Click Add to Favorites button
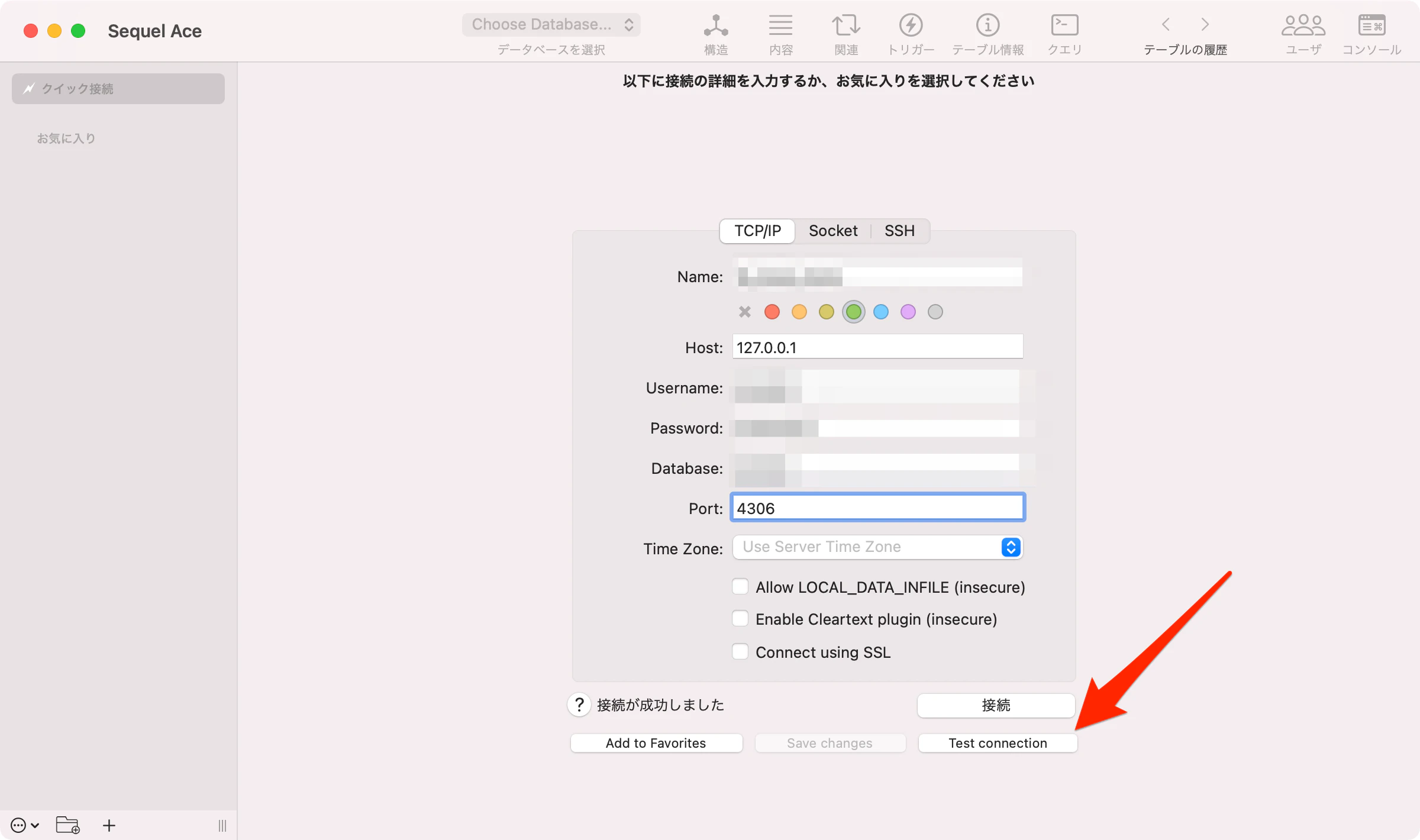1420x840 pixels. pyautogui.click(x=656, y=743)
